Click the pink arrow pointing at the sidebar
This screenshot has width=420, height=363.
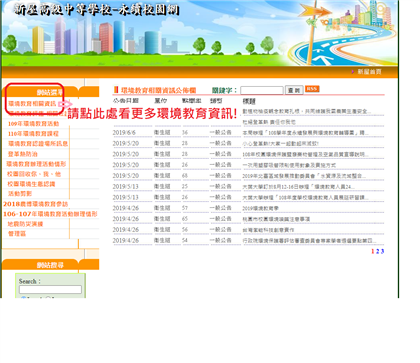(65, 104)
